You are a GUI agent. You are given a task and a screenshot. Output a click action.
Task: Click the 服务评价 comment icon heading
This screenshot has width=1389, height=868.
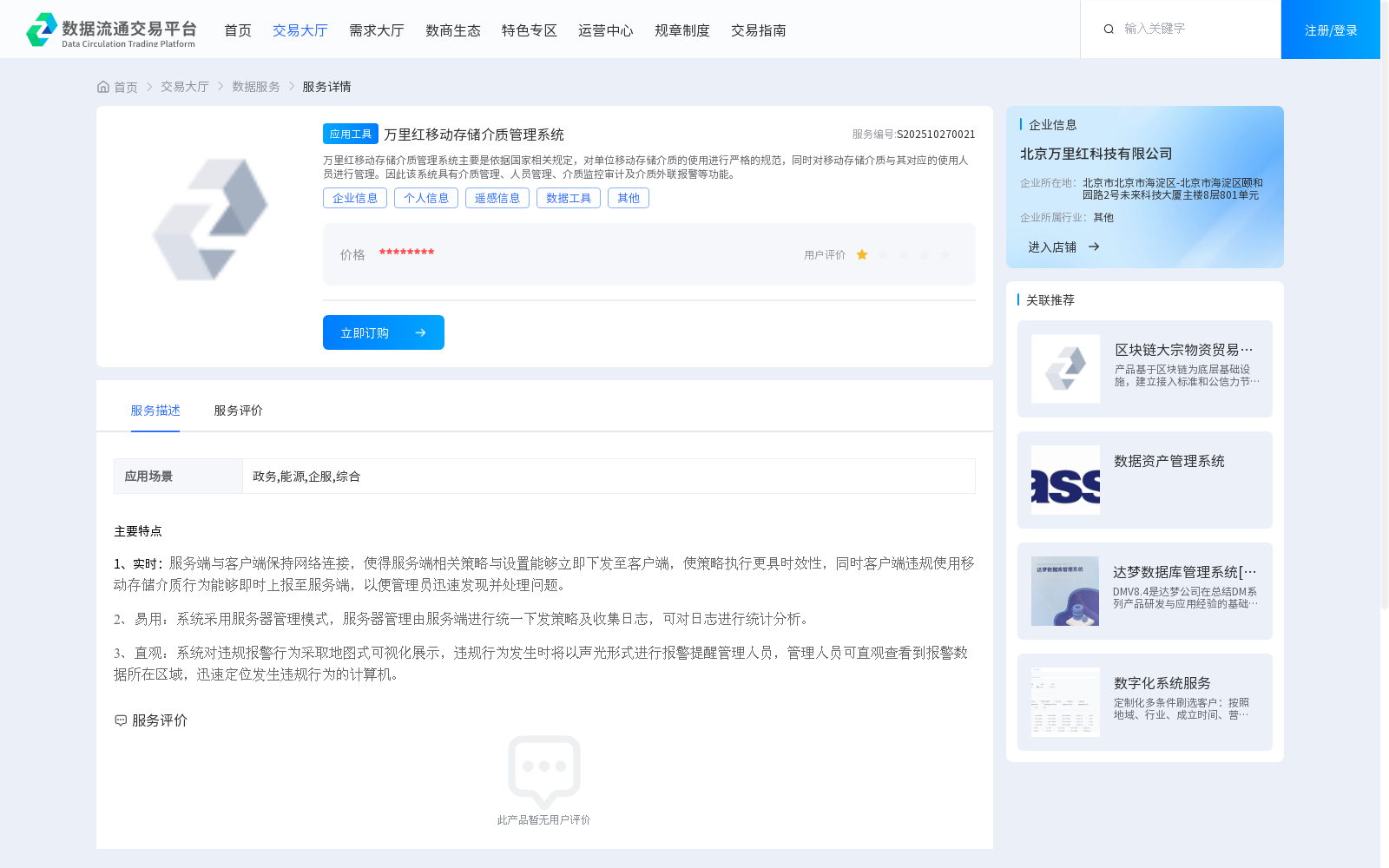pos(121,720)
